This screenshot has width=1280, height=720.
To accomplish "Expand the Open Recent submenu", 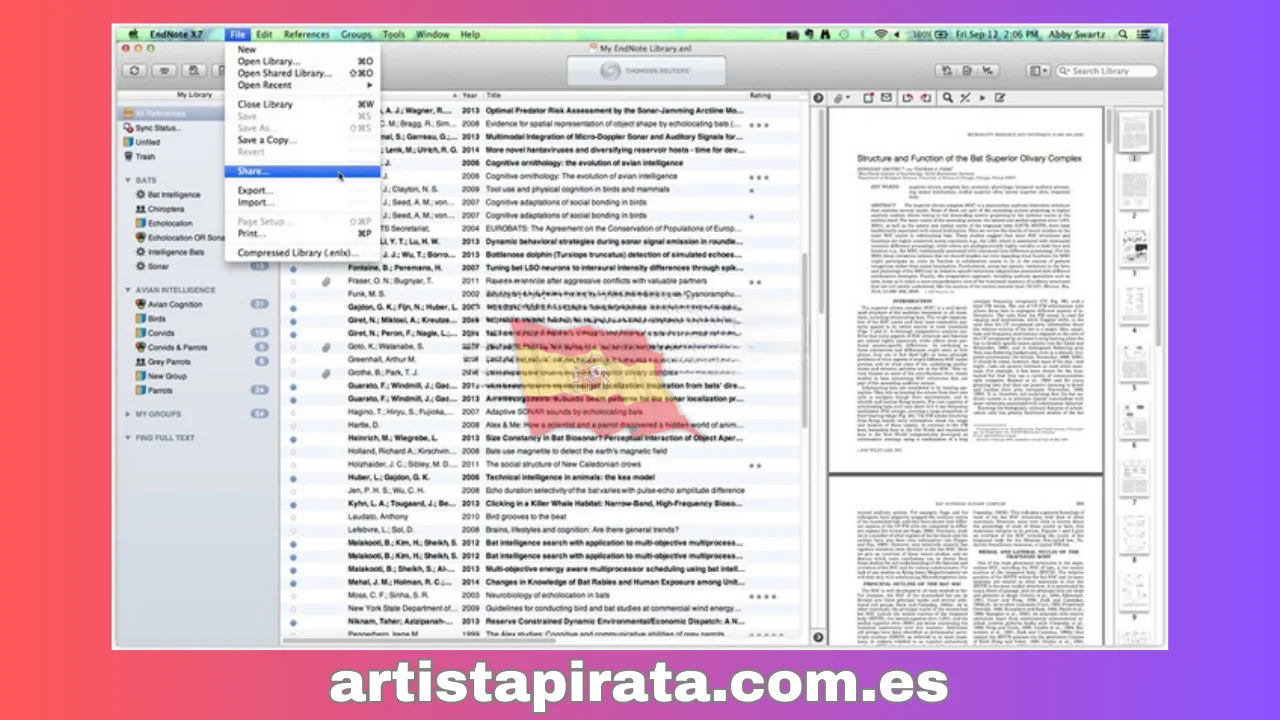I will [302, 85].
